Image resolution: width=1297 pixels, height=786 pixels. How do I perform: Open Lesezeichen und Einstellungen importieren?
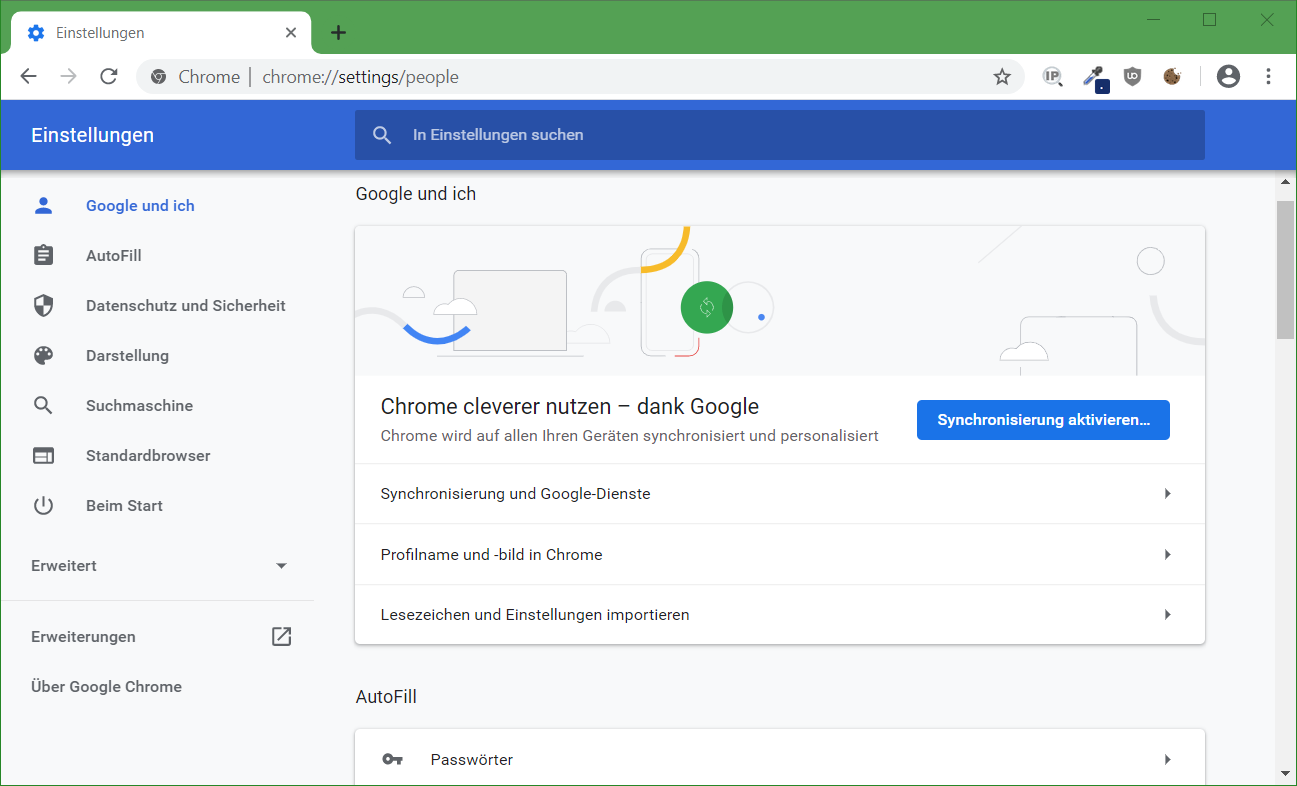coord(779,615)
